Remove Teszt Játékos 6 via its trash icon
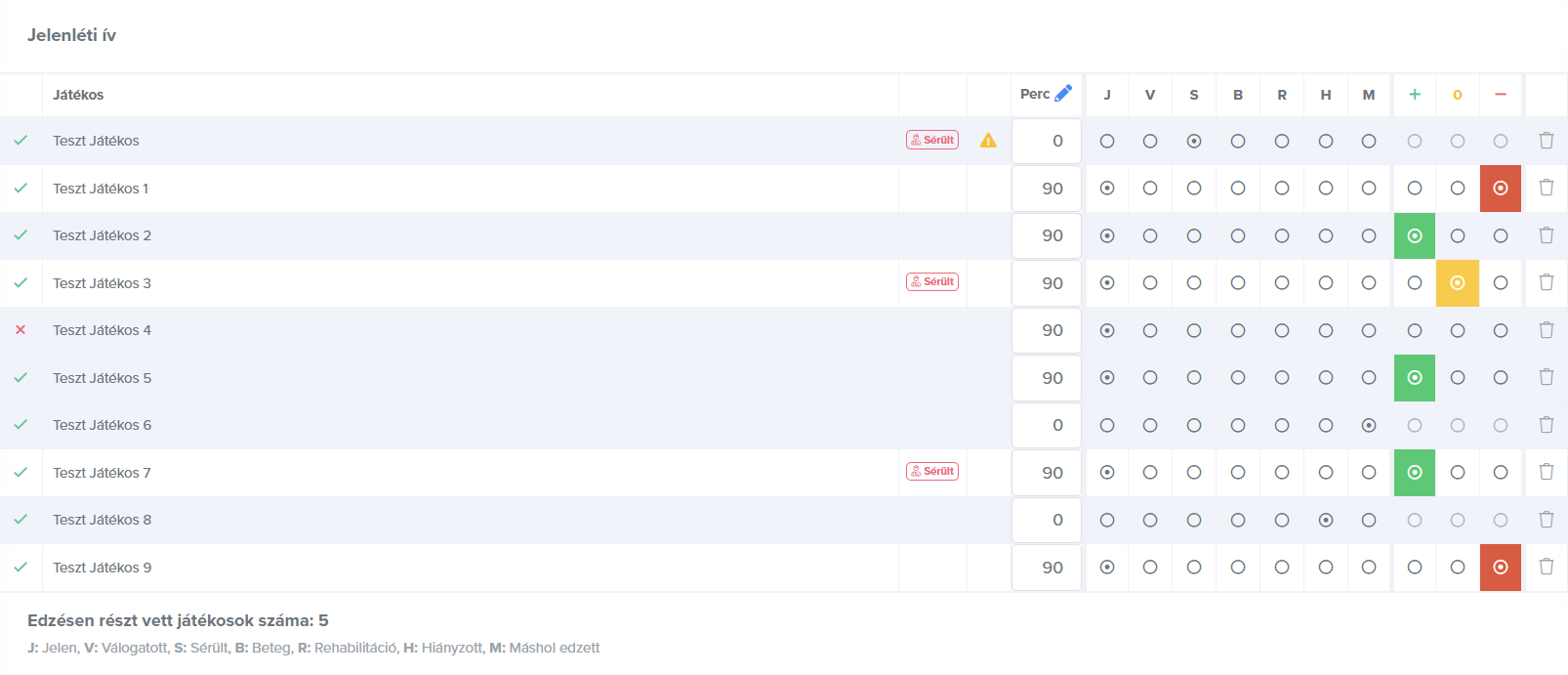 (1547, 425)
